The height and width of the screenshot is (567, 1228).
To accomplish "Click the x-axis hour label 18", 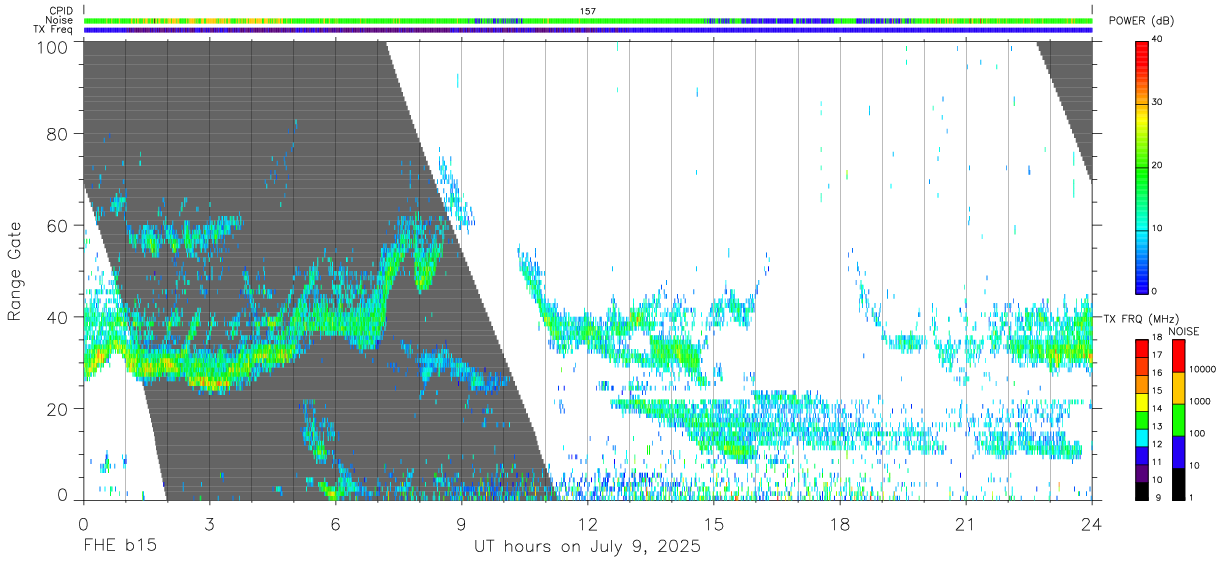I will (840, 524).
